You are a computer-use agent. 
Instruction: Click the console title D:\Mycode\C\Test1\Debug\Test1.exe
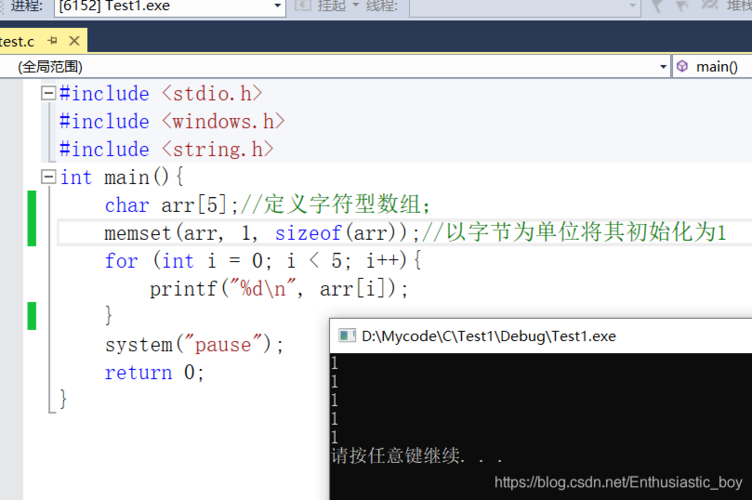coord(489,336)
